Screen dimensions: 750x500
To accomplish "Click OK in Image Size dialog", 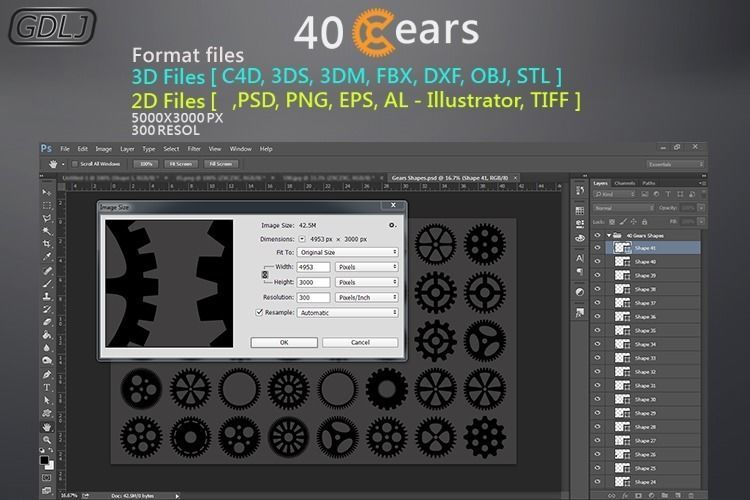I will click(x=284, y=342).
